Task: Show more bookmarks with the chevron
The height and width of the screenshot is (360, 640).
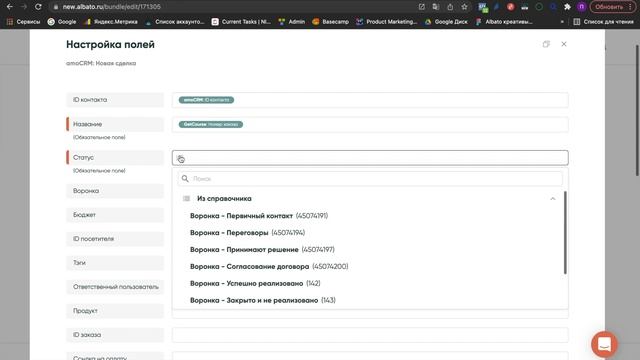Action: click(x=562, y=22)
